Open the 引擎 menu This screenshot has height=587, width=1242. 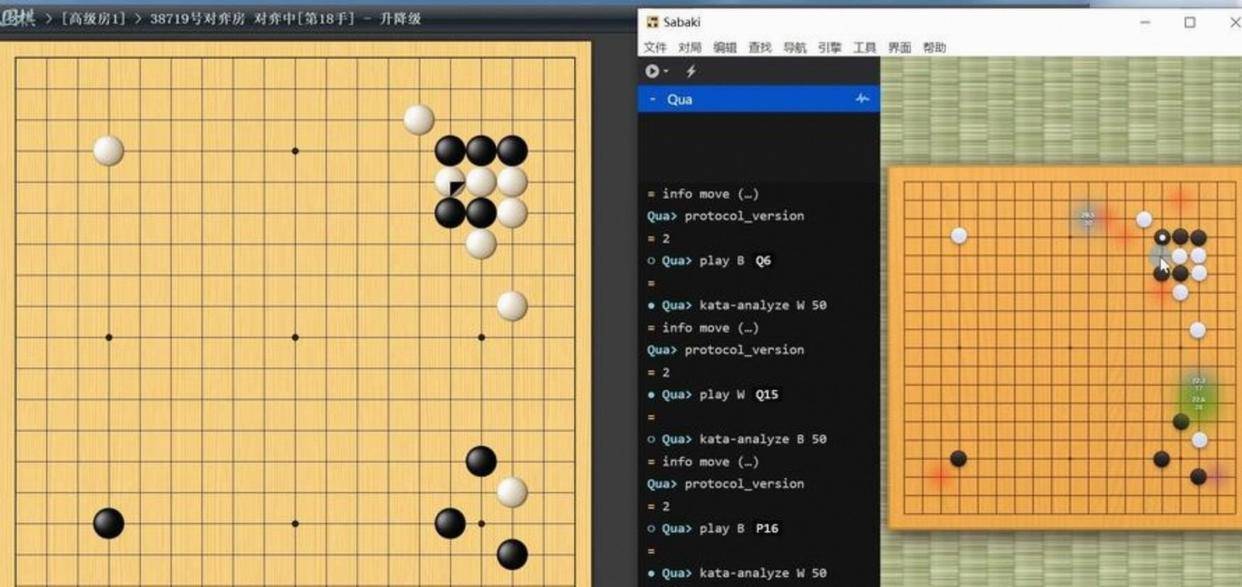point(829,47)
